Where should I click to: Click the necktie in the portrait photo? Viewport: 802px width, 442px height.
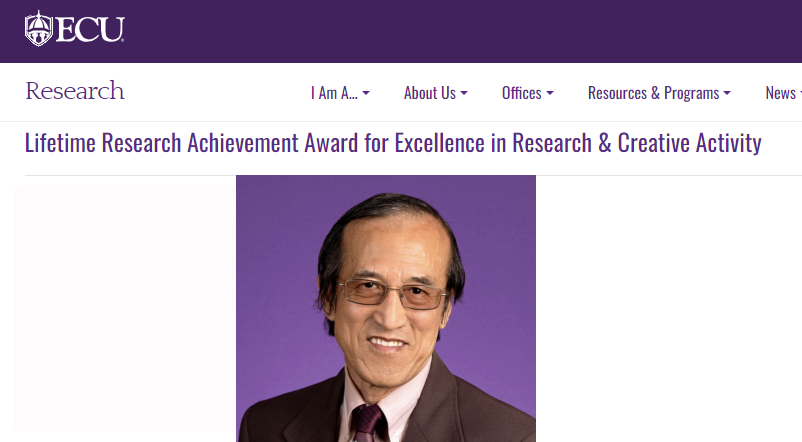click(x=367, y=424)
